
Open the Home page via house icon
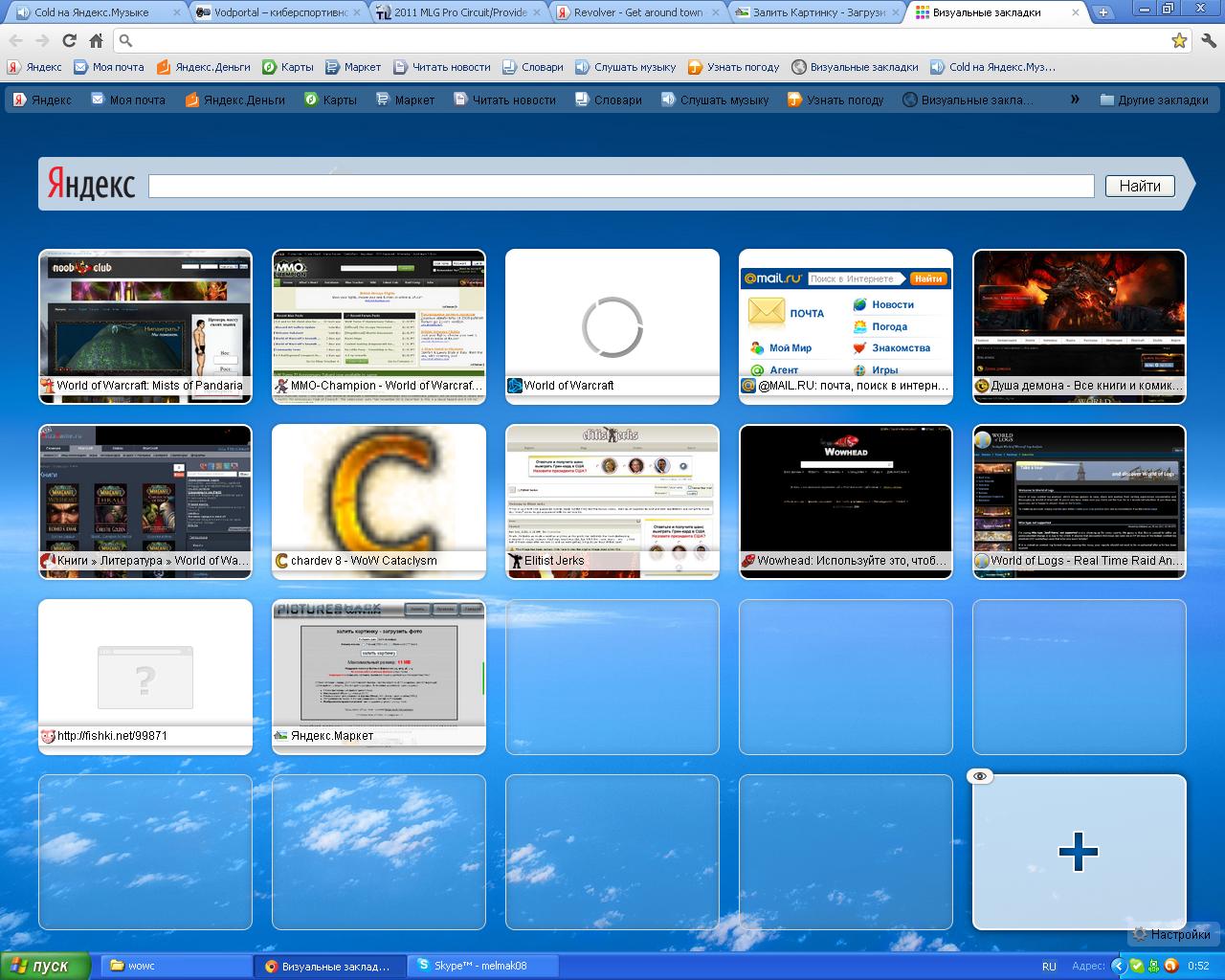click(96, 41)
